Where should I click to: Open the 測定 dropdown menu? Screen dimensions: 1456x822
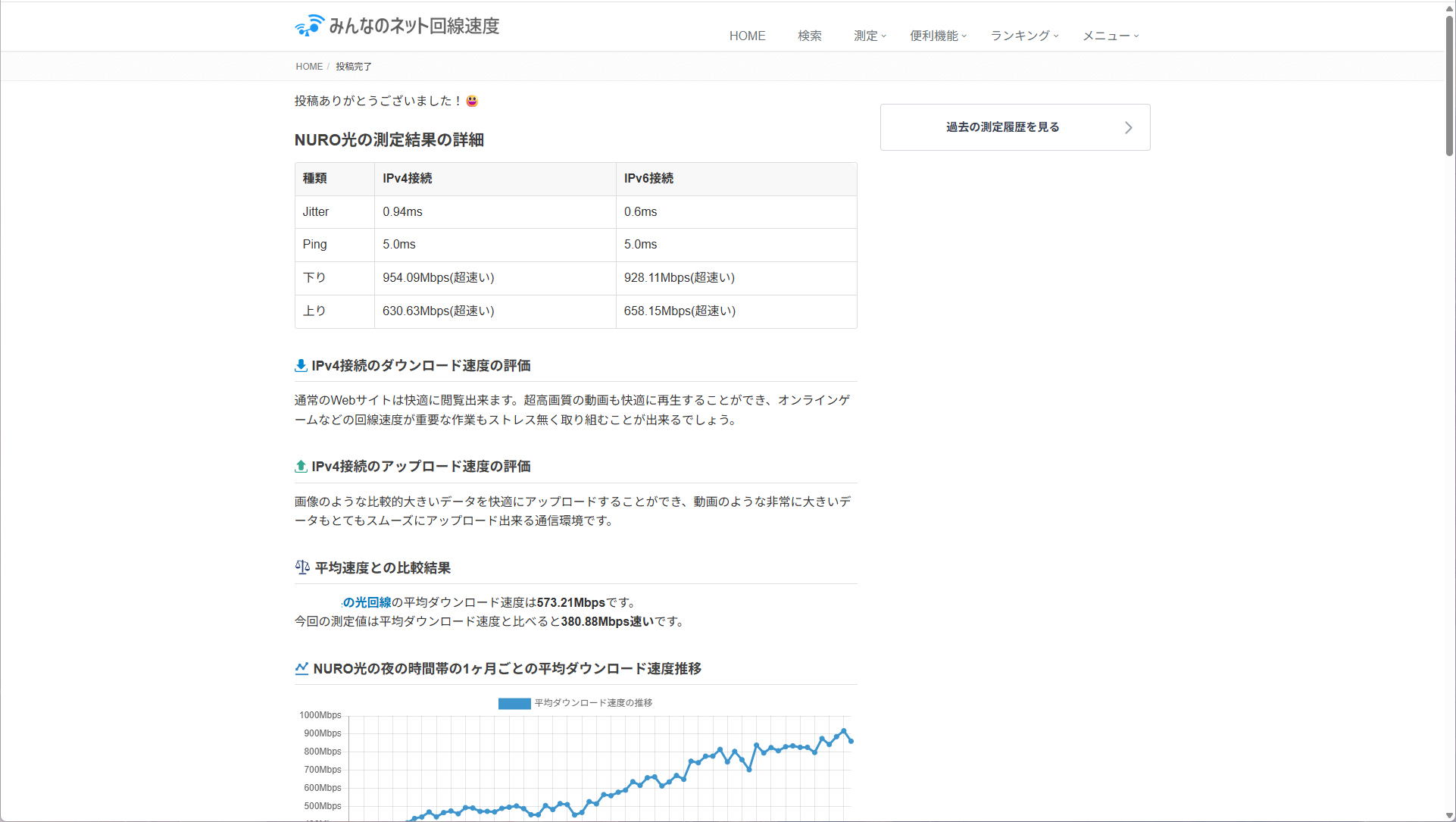869,36
